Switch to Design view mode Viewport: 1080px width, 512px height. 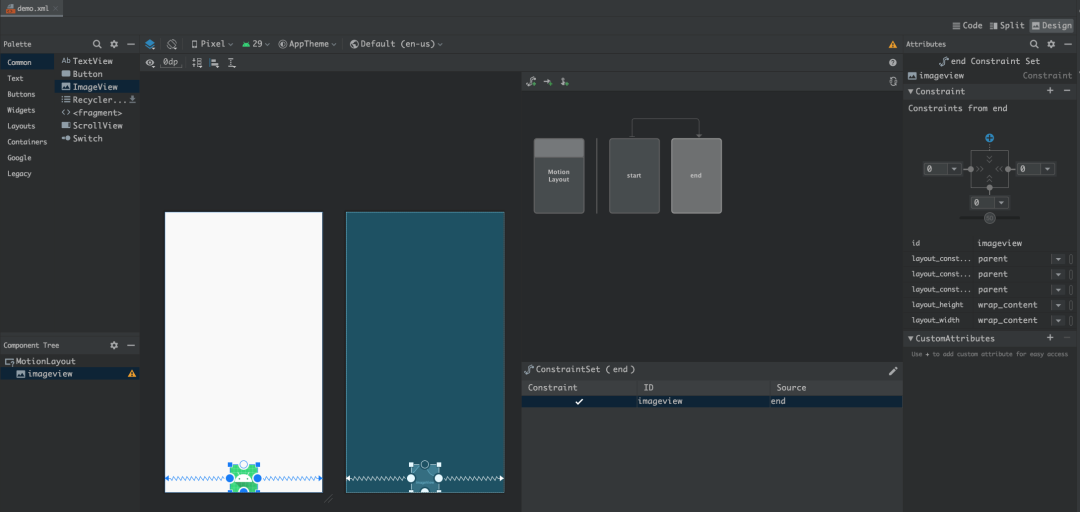click(x=1051, y=26)
